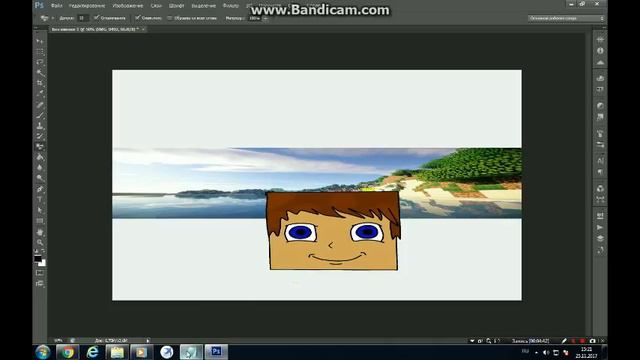Select the Paint Bucket tool
This screenshot has width=640, height=360.
point(40,157)
